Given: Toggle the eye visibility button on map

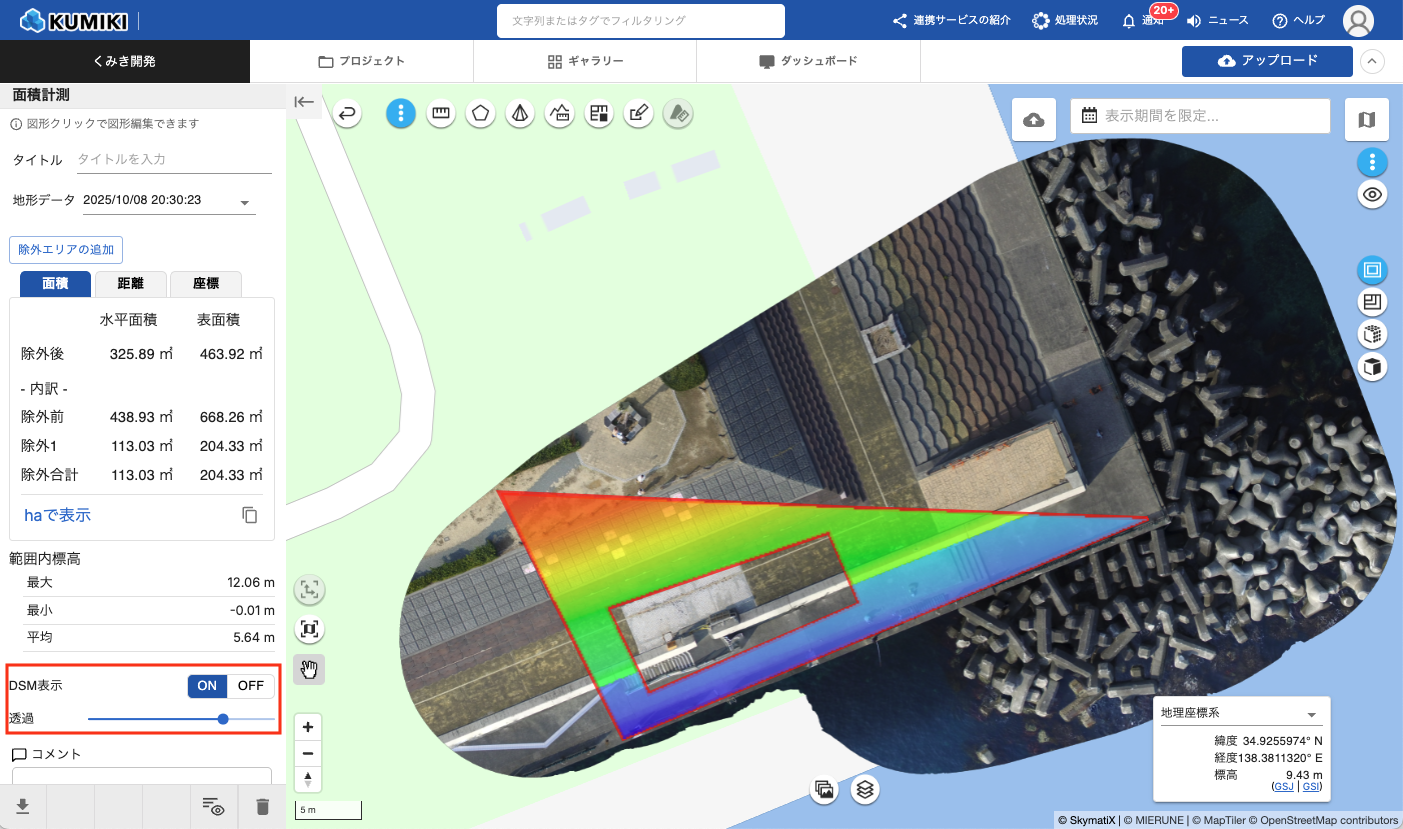Looking at the screenshot, I should 1373,195.
